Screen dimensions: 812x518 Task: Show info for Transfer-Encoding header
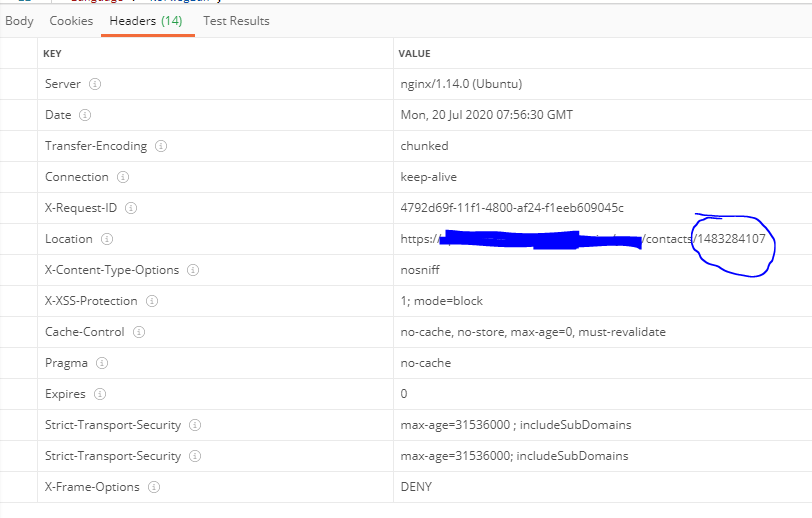[x=161, y=146]
